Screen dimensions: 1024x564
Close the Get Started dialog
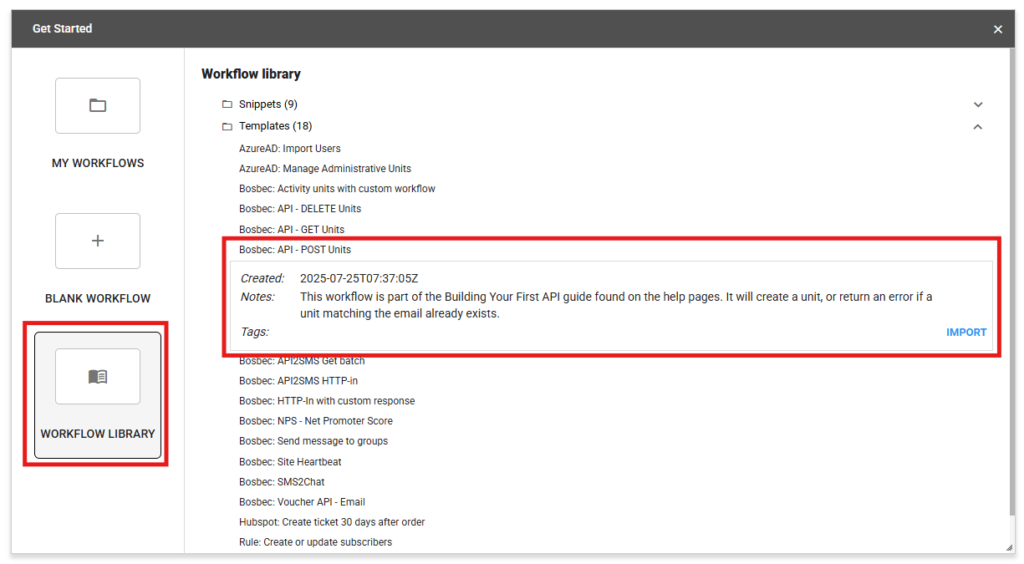pos(997,29)
